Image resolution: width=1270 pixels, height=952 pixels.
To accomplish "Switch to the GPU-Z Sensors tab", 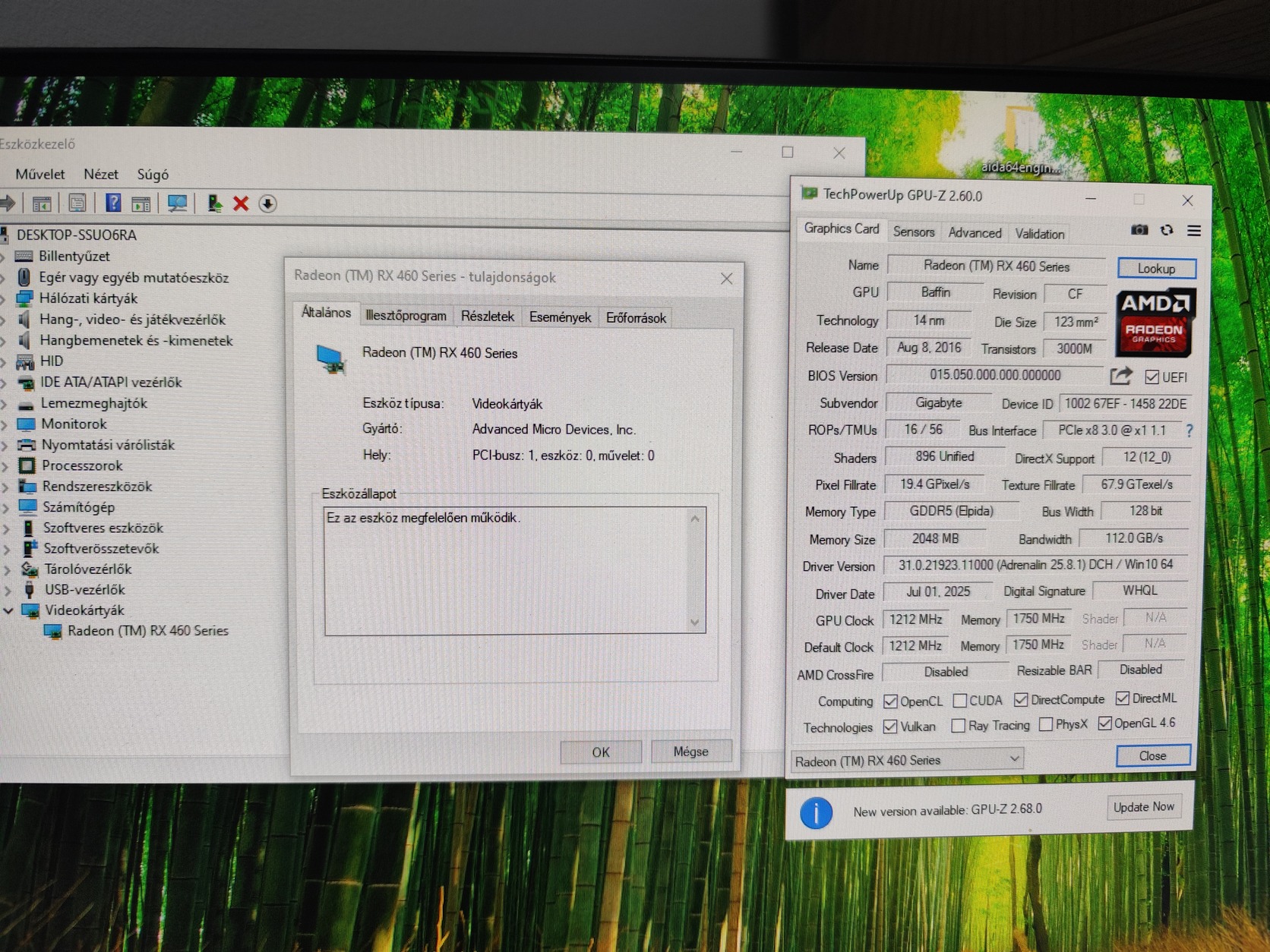I will (x=914, y=232).
